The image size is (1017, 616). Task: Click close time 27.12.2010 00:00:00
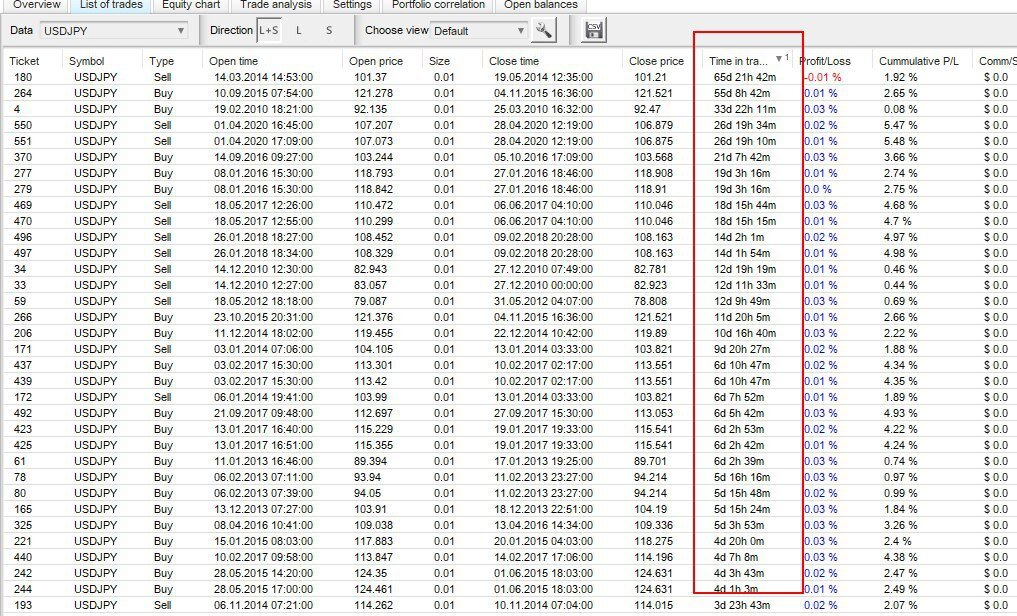pyautogui.click(x=544, y=285)
